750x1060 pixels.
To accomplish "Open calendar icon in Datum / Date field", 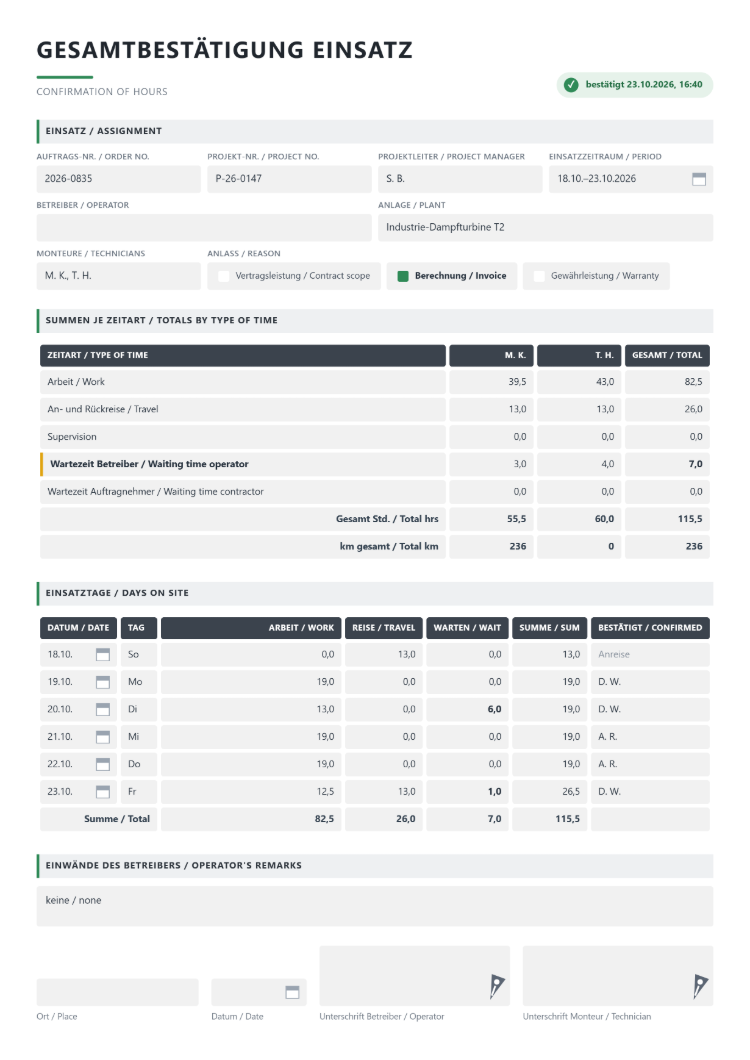I will click(292, 992).
